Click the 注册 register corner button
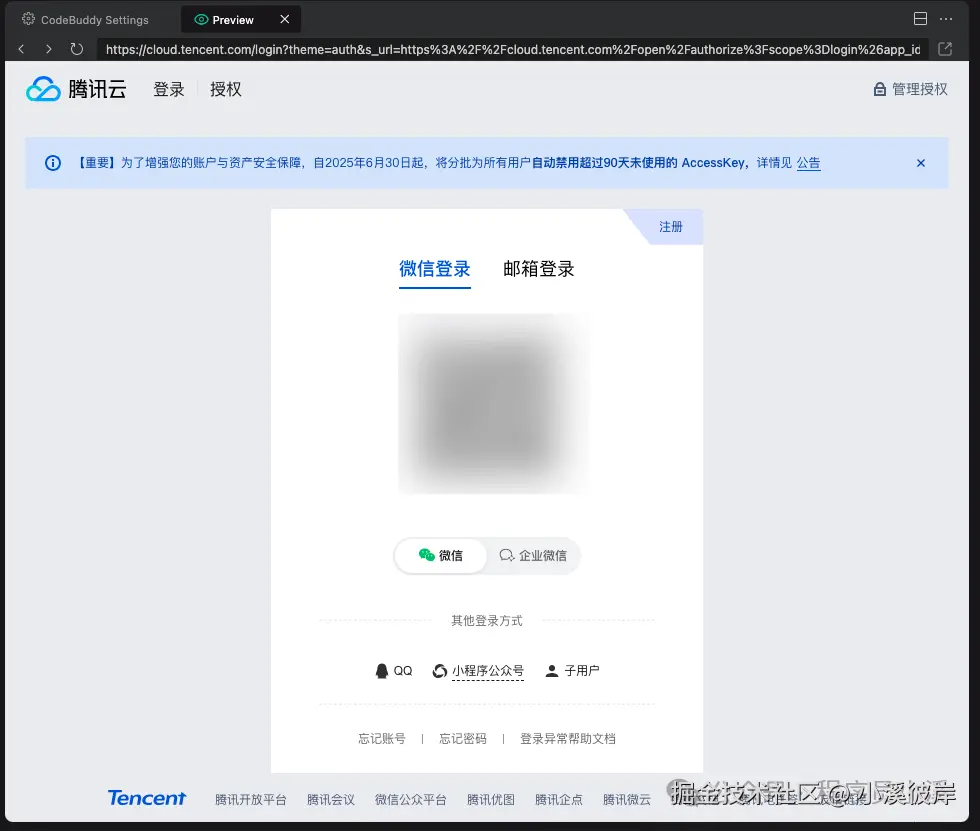This screenshot has height=831, width=980. [671, 227]
